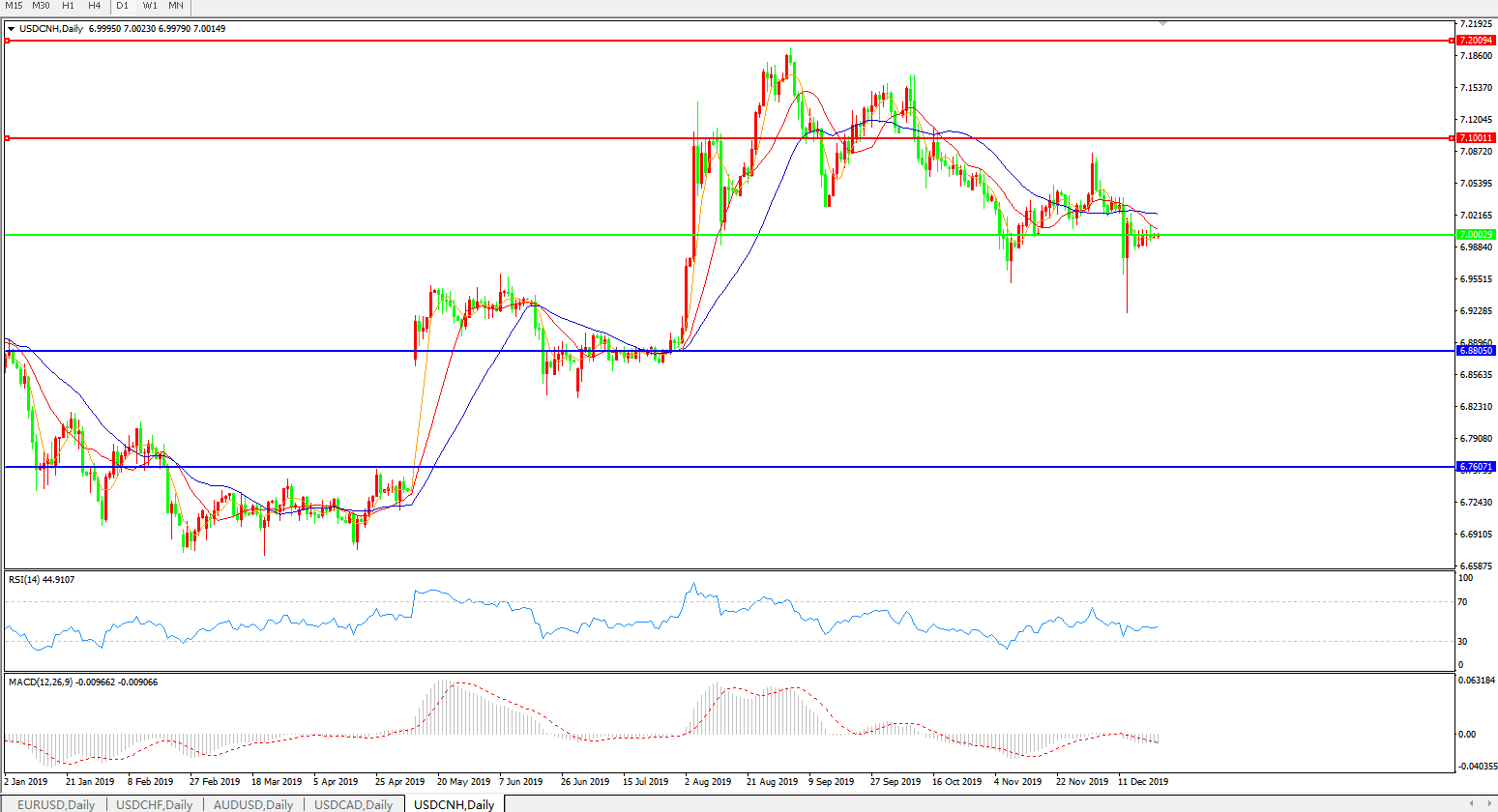The width and height of the screenshot is (1498, 812).
Task: Click the gray chart shift triangle marker
Action: [x=1162, y=22]
